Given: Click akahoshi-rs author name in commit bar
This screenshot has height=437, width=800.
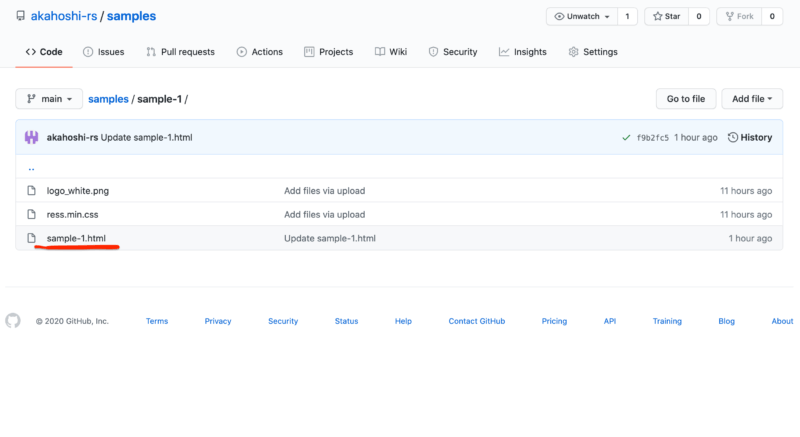Looking at the screenshot, I should tap(72, 137).
